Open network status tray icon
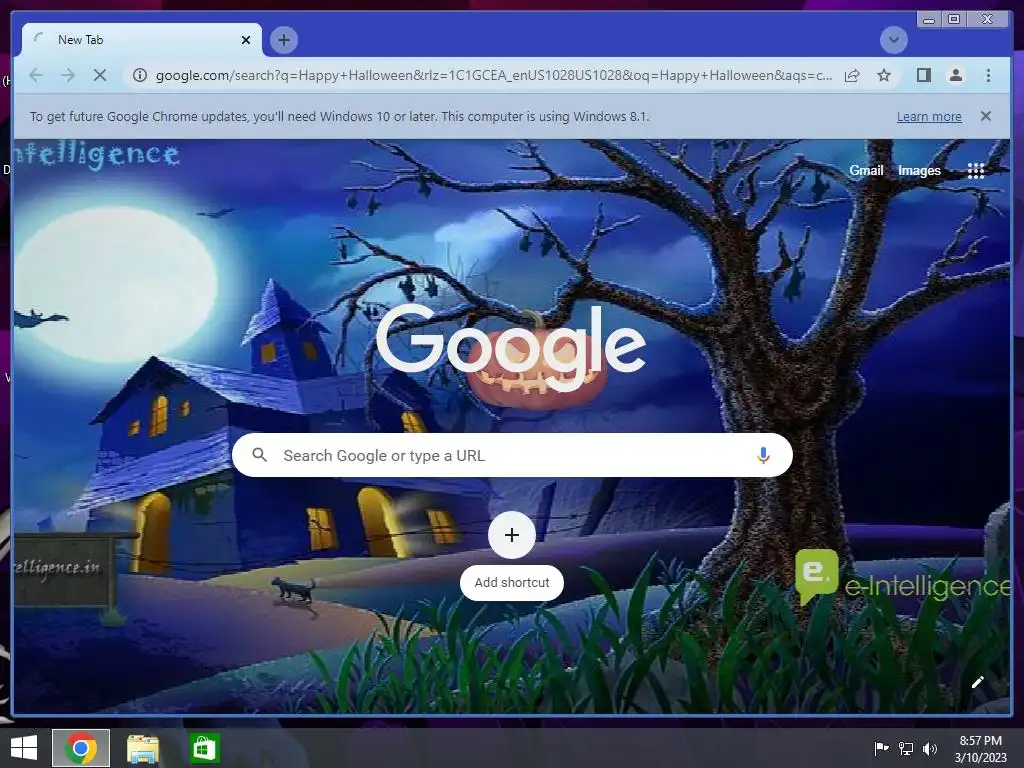1024x768 pixels. [x=905, y=748]
